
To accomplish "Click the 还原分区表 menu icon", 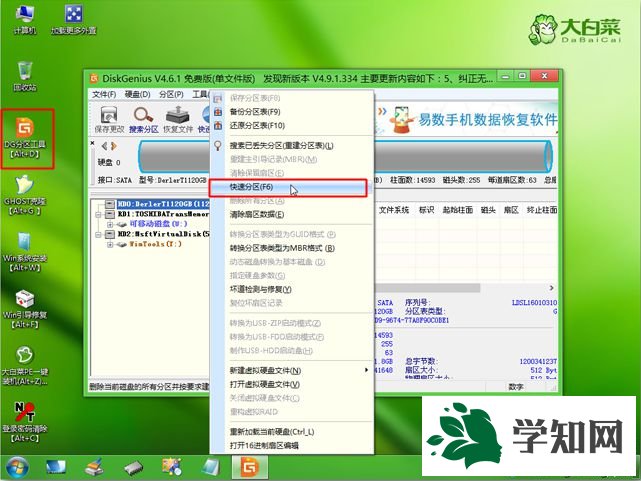I will click(218, 125).
